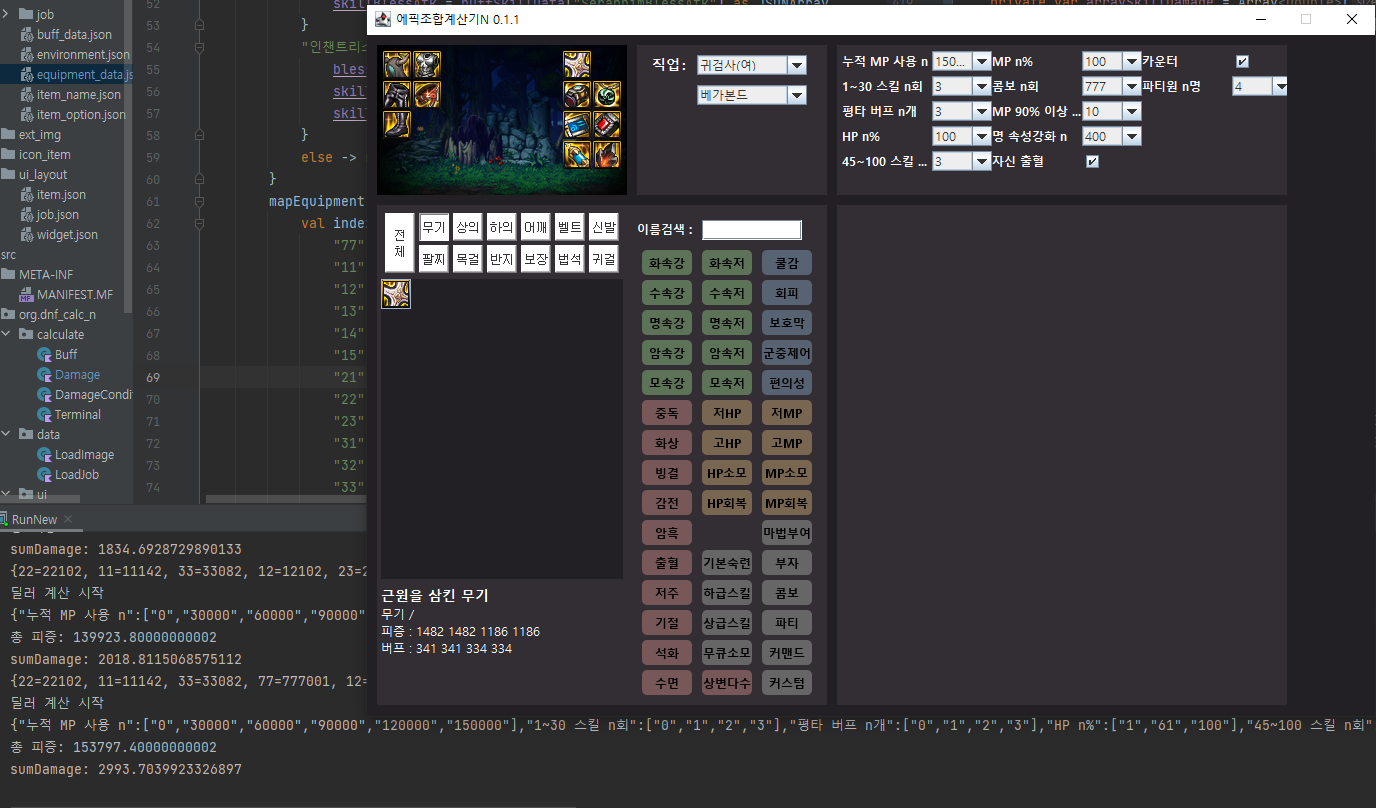Click the 커스텀 filter button
Image resolution: width=1376 pixels, height=808 pixels.
click(787, 683)
